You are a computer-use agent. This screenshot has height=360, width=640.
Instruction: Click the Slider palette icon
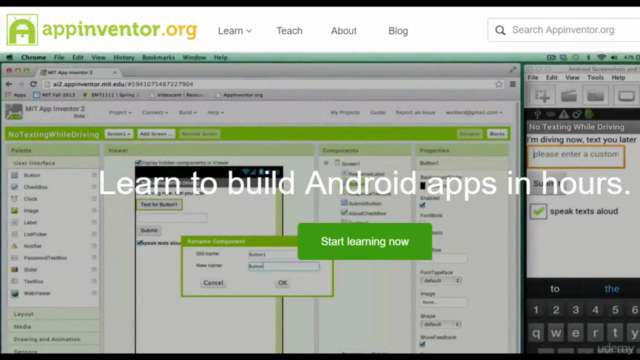[x=15, y=270]
